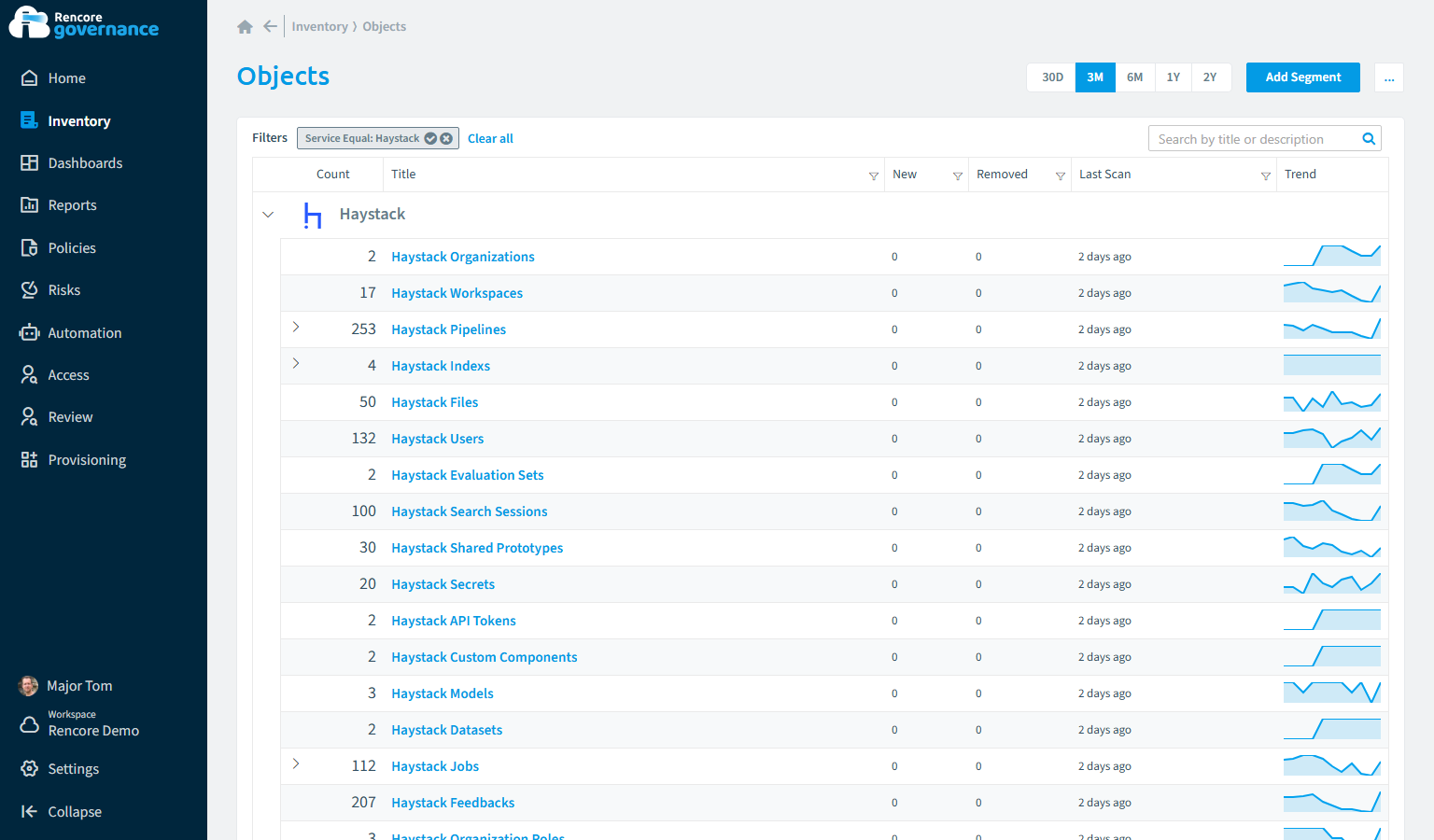Open the Haystack Models link
The image size is (1434, 840).
pyautogui.click(x=443, y=693)
